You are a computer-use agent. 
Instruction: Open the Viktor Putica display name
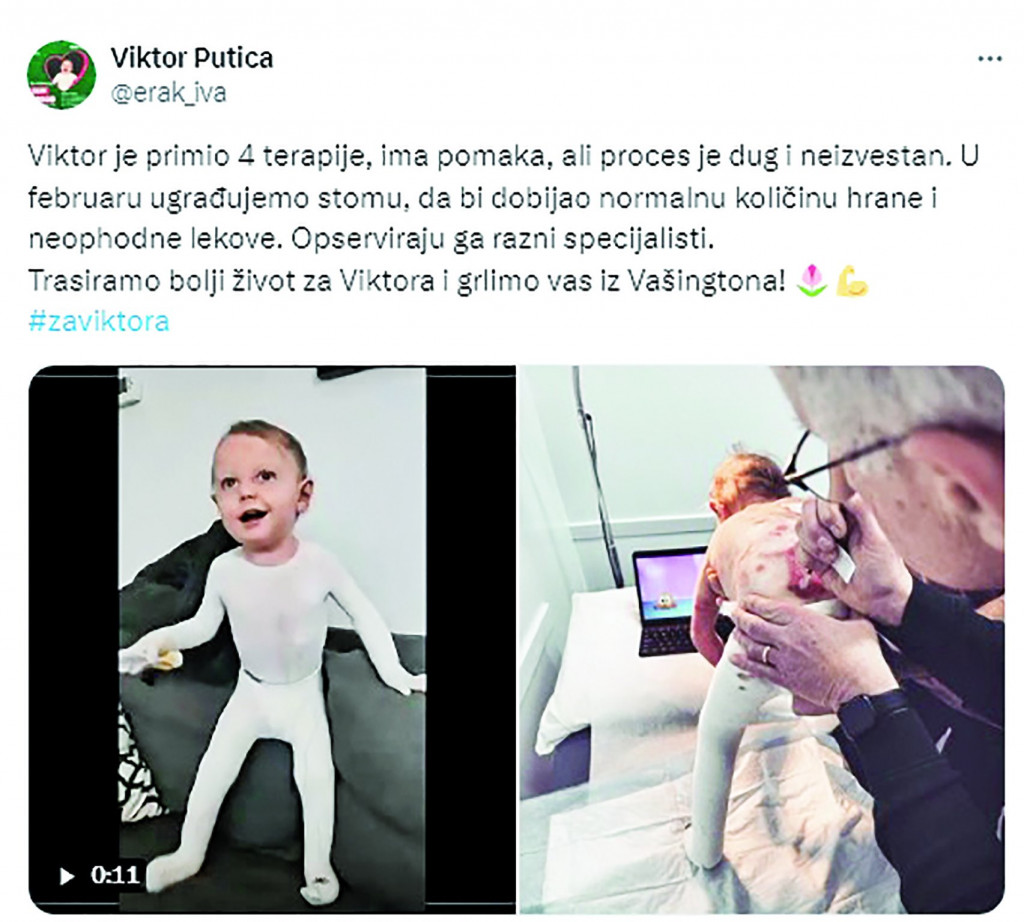191,58
